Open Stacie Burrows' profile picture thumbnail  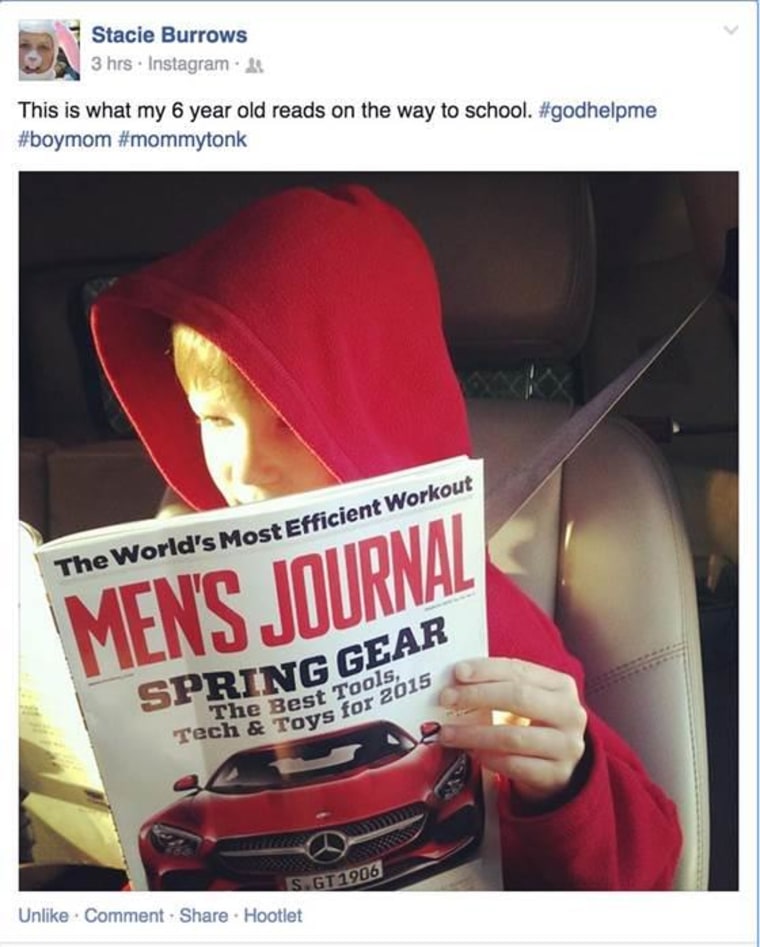[x=49, y=50]
